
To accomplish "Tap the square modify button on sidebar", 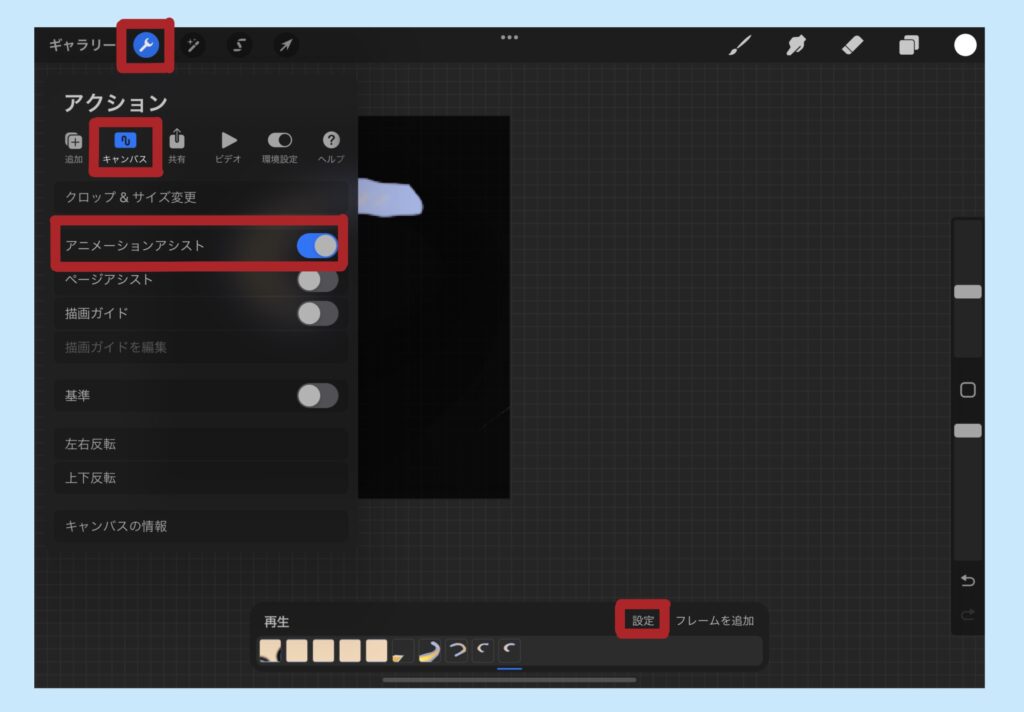I will (968, 390).
